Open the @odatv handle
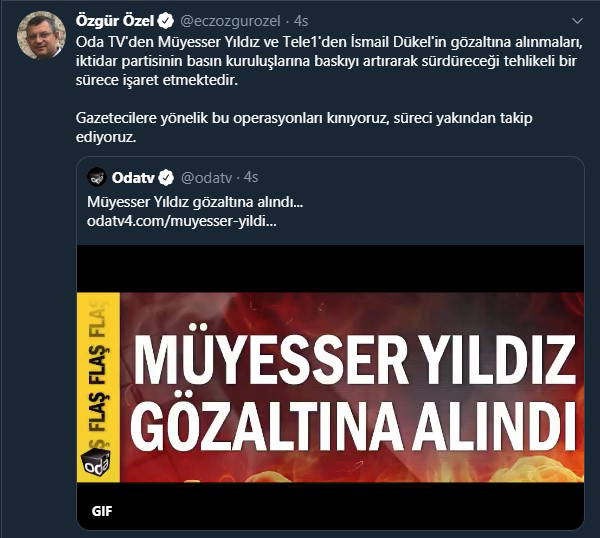Screen dimensions: 600x538 coord(206,178)
